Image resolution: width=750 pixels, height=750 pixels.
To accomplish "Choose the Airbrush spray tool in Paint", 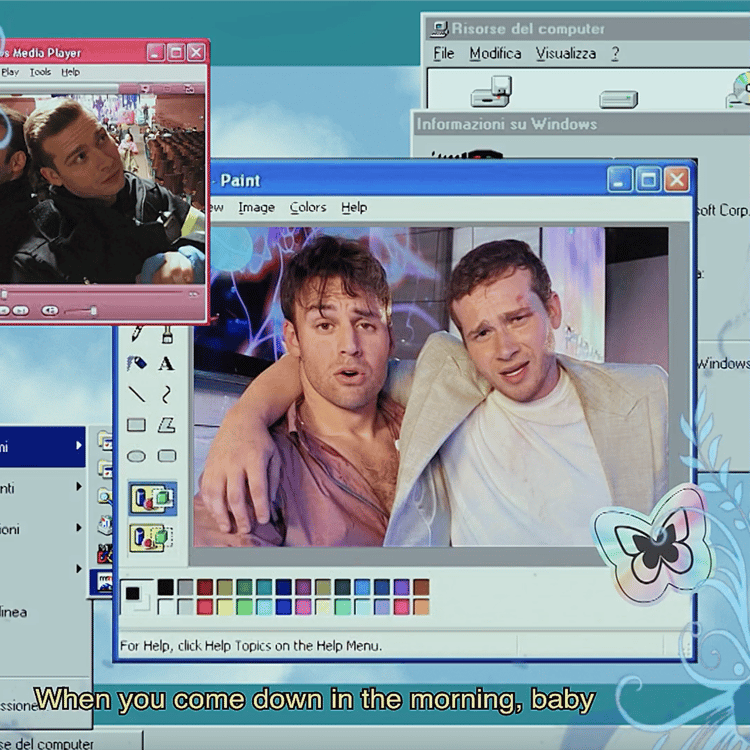I will click(x=137, y=364).
